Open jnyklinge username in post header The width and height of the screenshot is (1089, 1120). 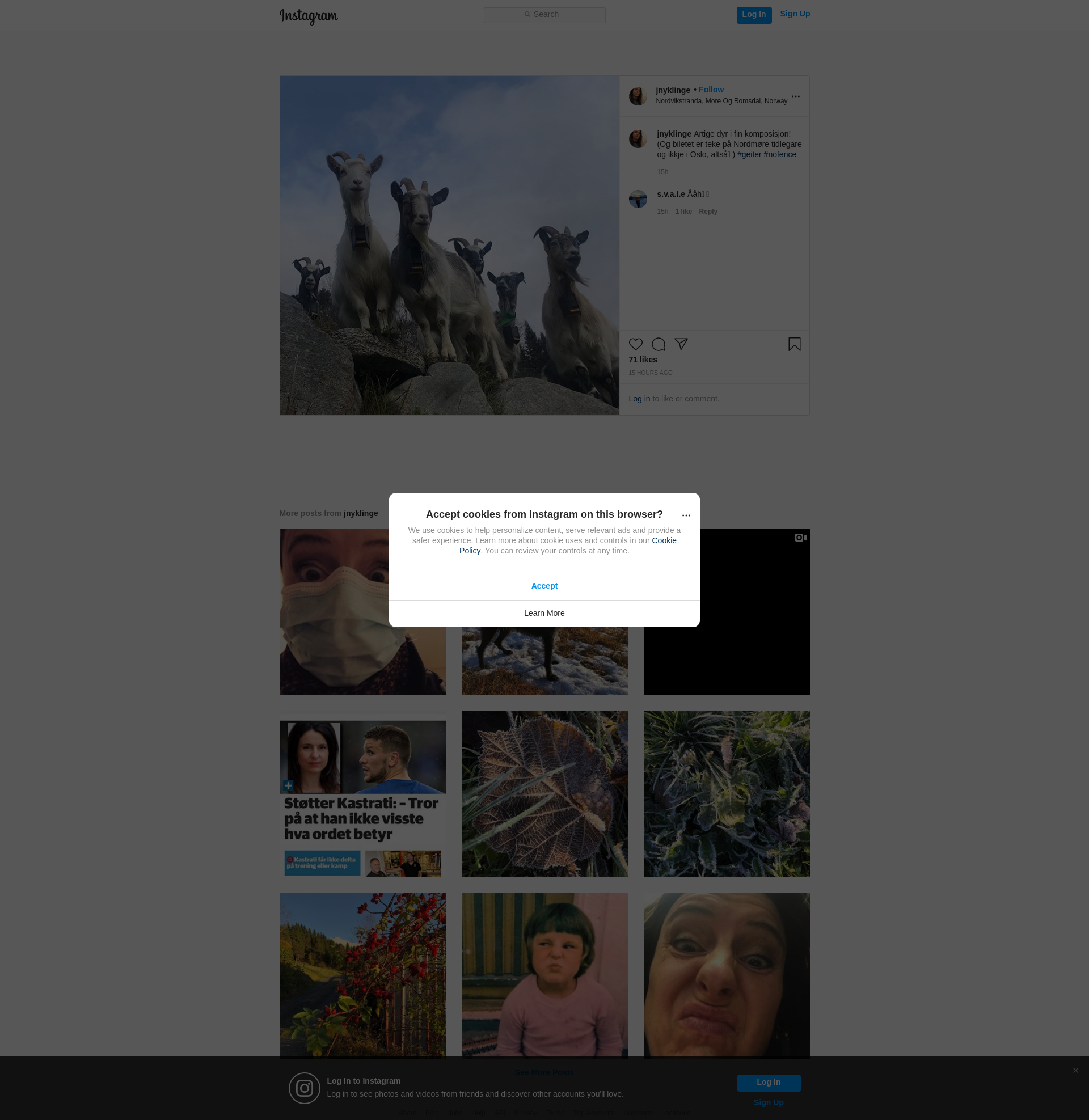coord(673,90)
